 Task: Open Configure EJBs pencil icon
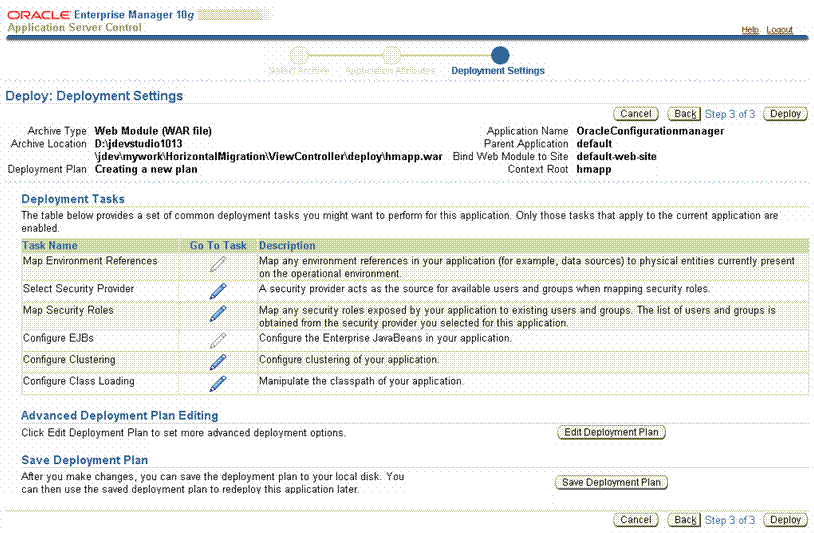[218, 340]
